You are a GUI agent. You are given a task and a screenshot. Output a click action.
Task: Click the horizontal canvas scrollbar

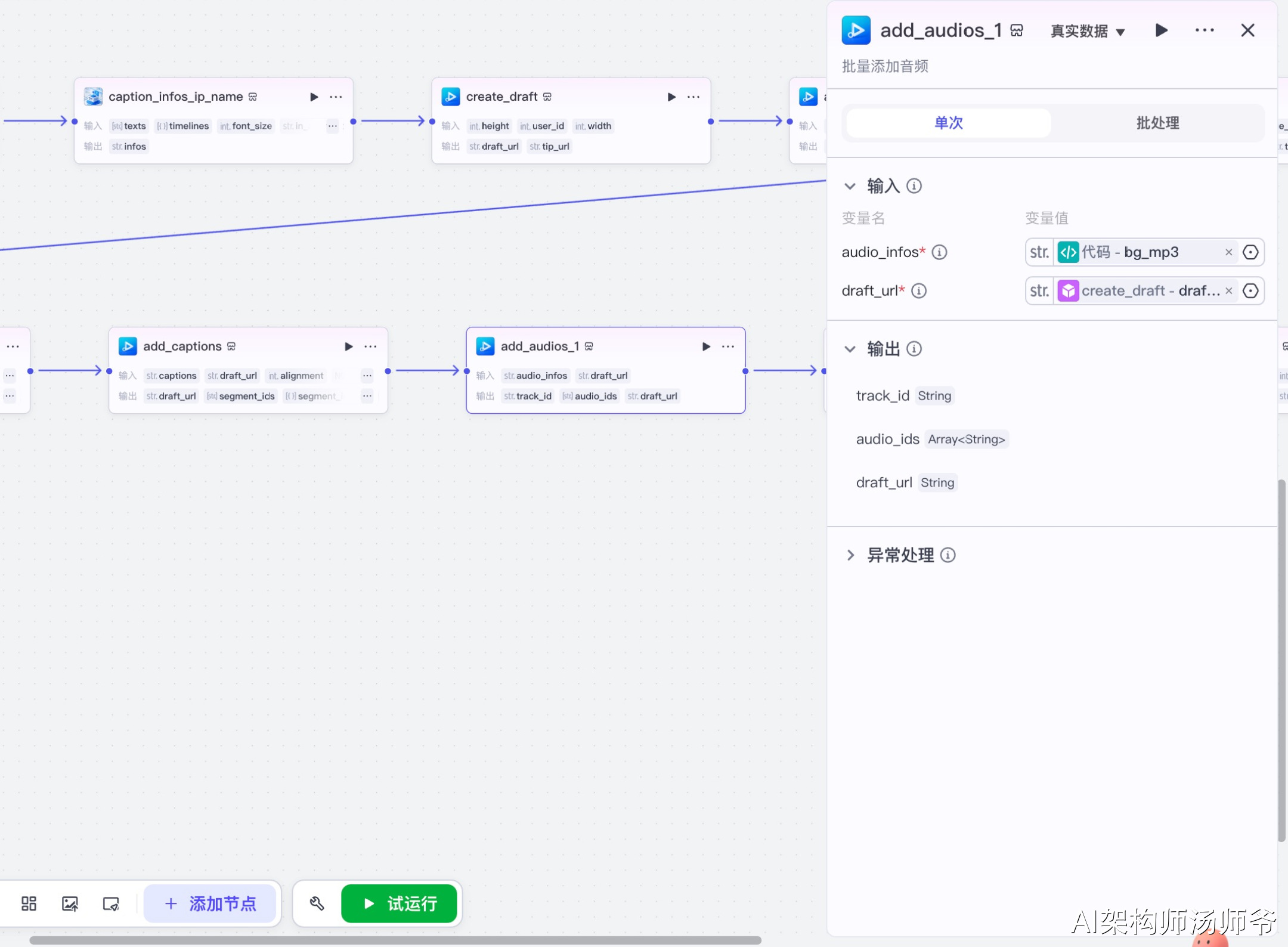(395, 940)
